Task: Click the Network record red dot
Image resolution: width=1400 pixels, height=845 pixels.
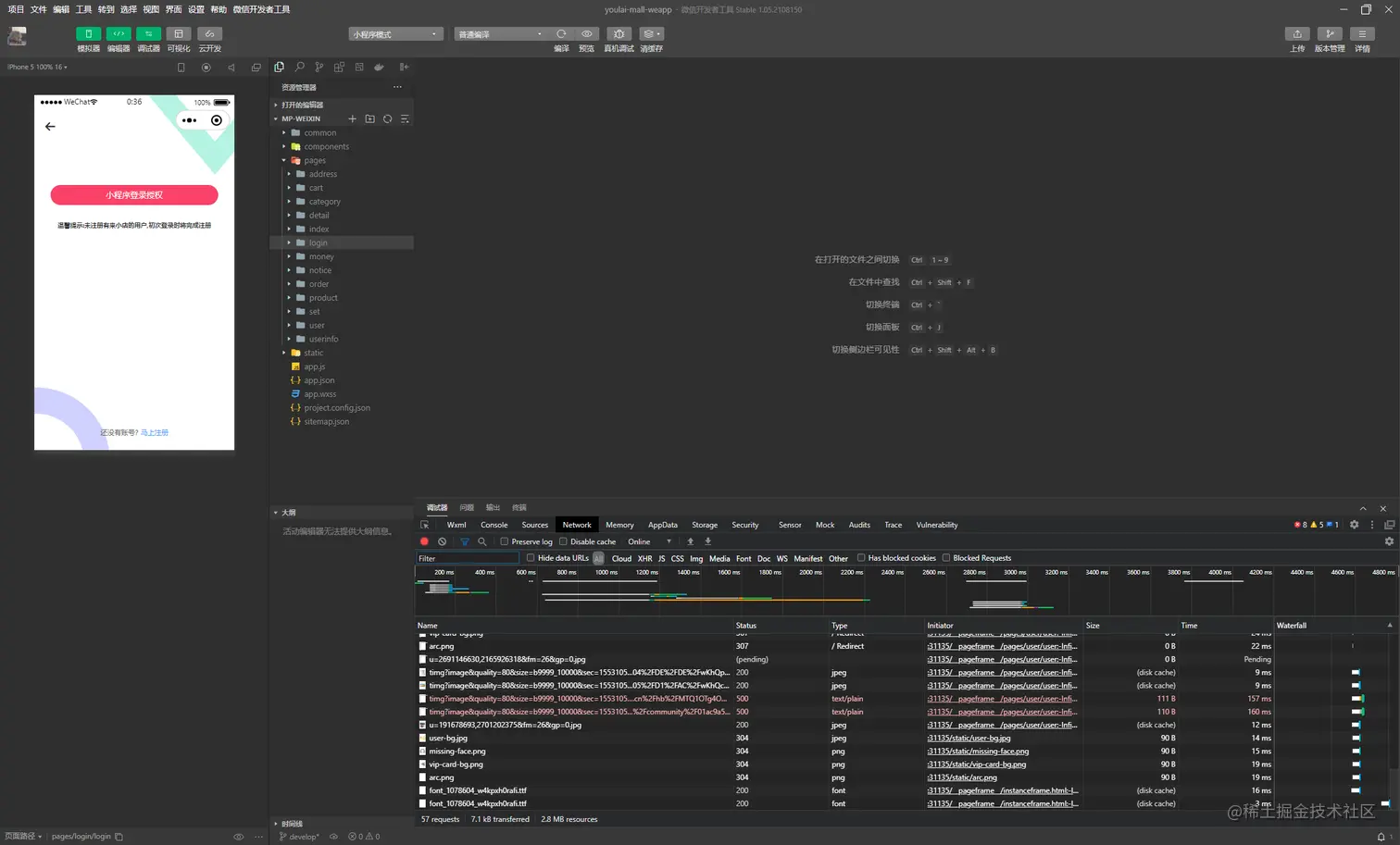Action: coord(424,541)
